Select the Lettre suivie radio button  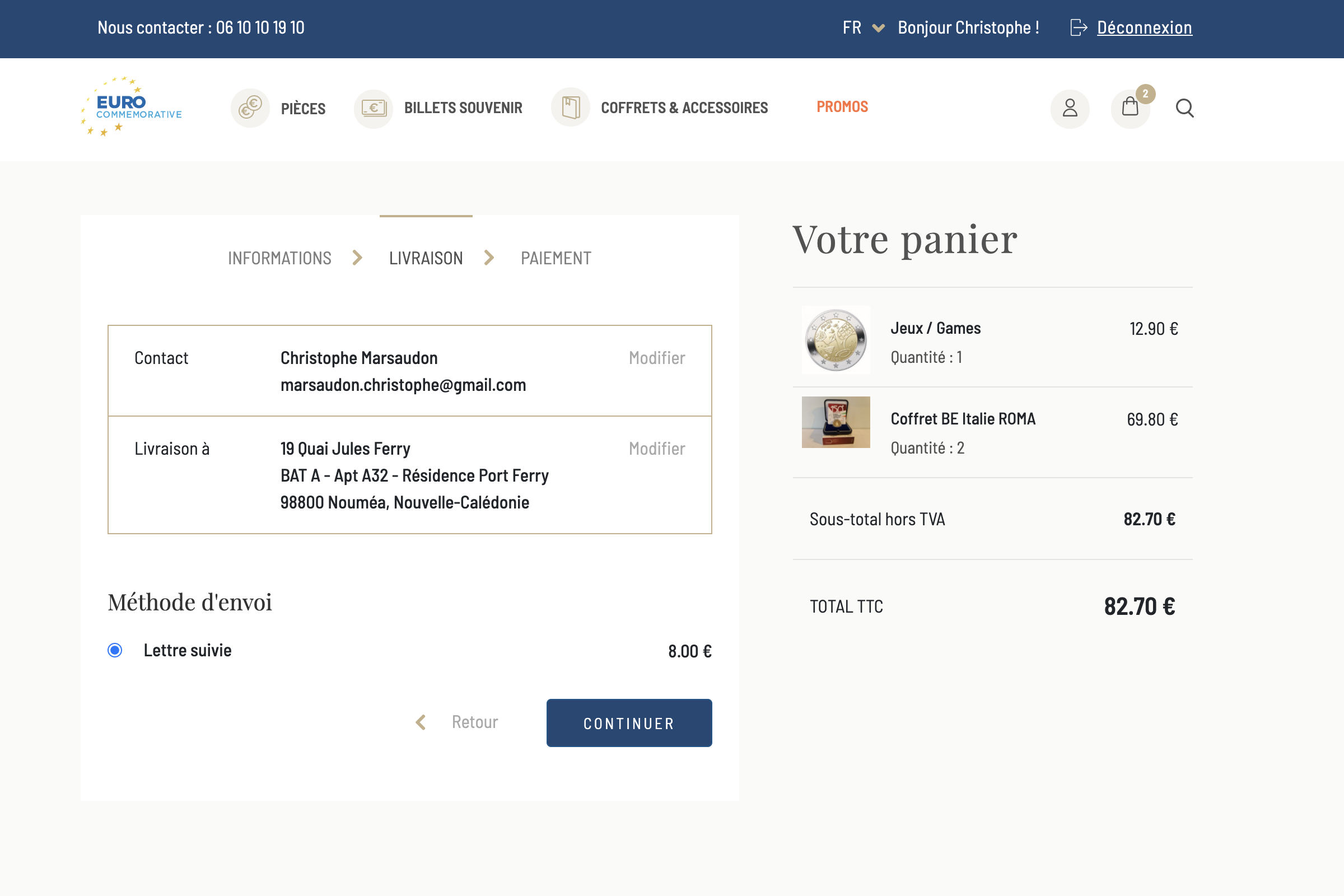[115, 650]
